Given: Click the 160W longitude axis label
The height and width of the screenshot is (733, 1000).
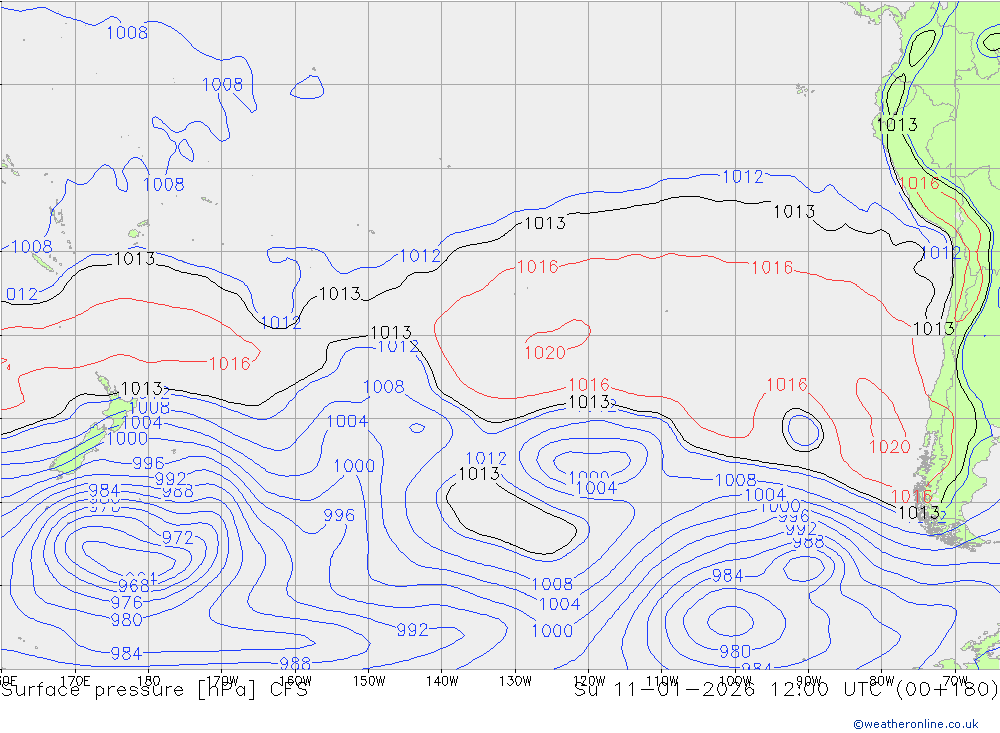Looking at the screenshot, I should [295, 681].
